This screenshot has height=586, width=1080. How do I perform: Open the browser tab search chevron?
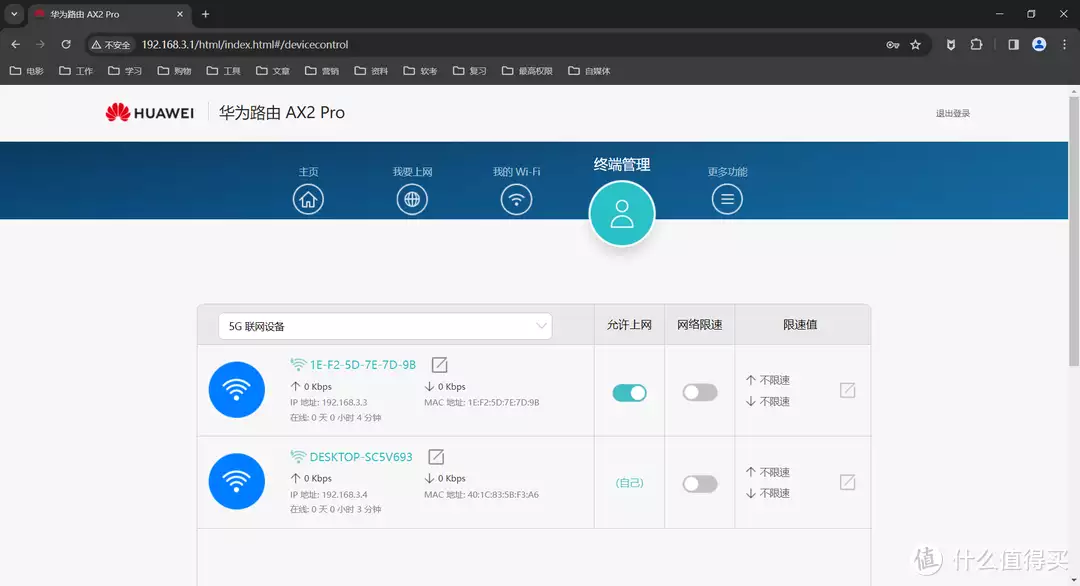point(14,14)
